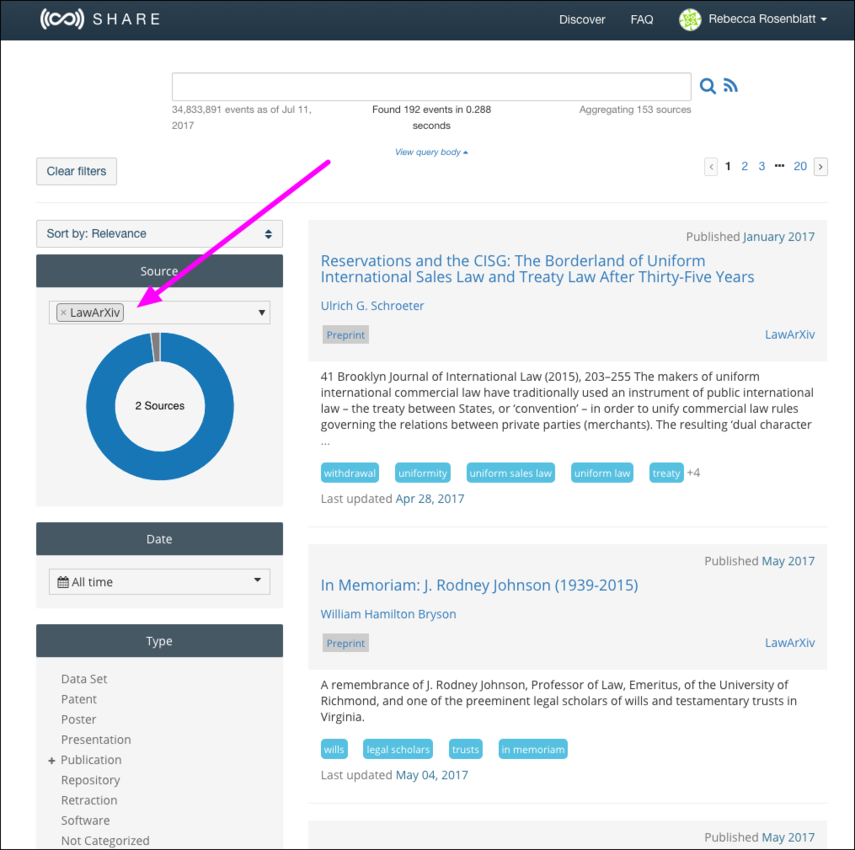Filter by the Not Categorized type
The image size is (855, 850).
click(105, 841)
